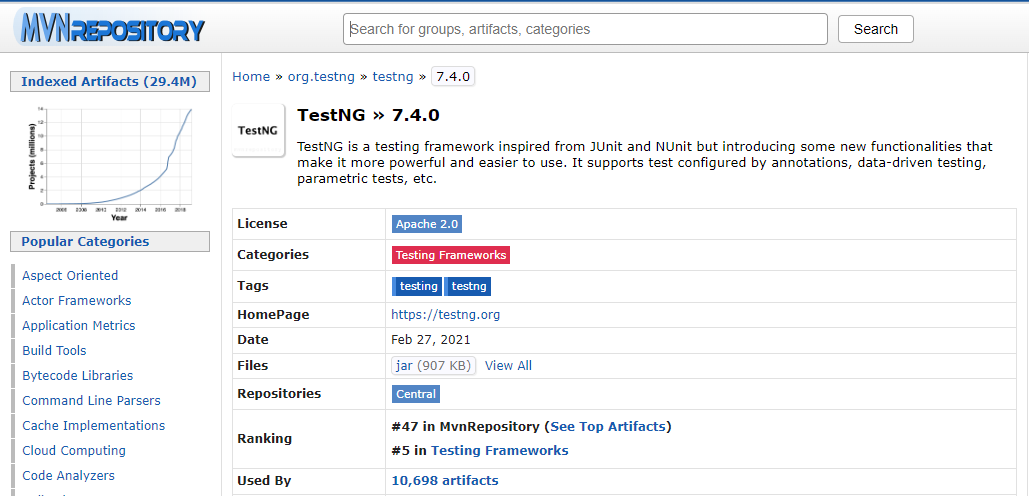Click the '#47 in MvnRepository' text
This screenshot has height=496, width=1029.
pos(465,426)
